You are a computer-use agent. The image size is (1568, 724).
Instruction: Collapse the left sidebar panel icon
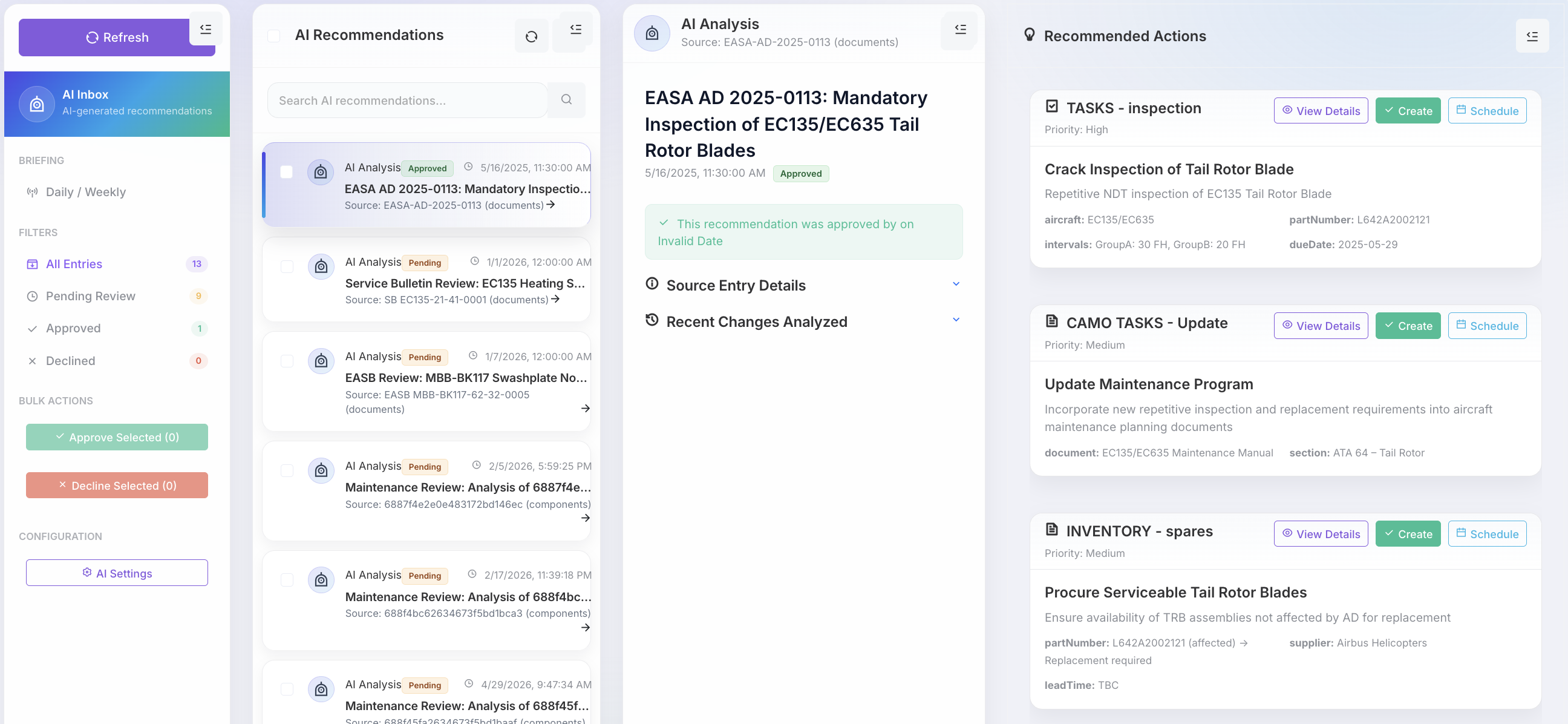coord(206,28)
